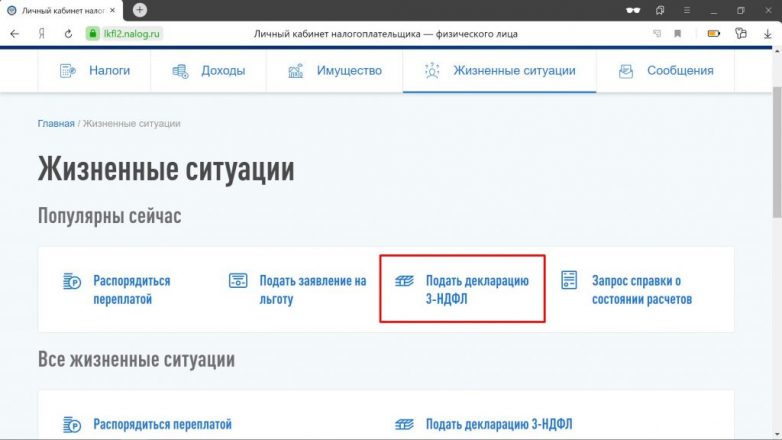Click the ruble icon for Распорядиться переплатой in popular section
The width and height of the screenshot is (782, 440).
coord(72,281)
